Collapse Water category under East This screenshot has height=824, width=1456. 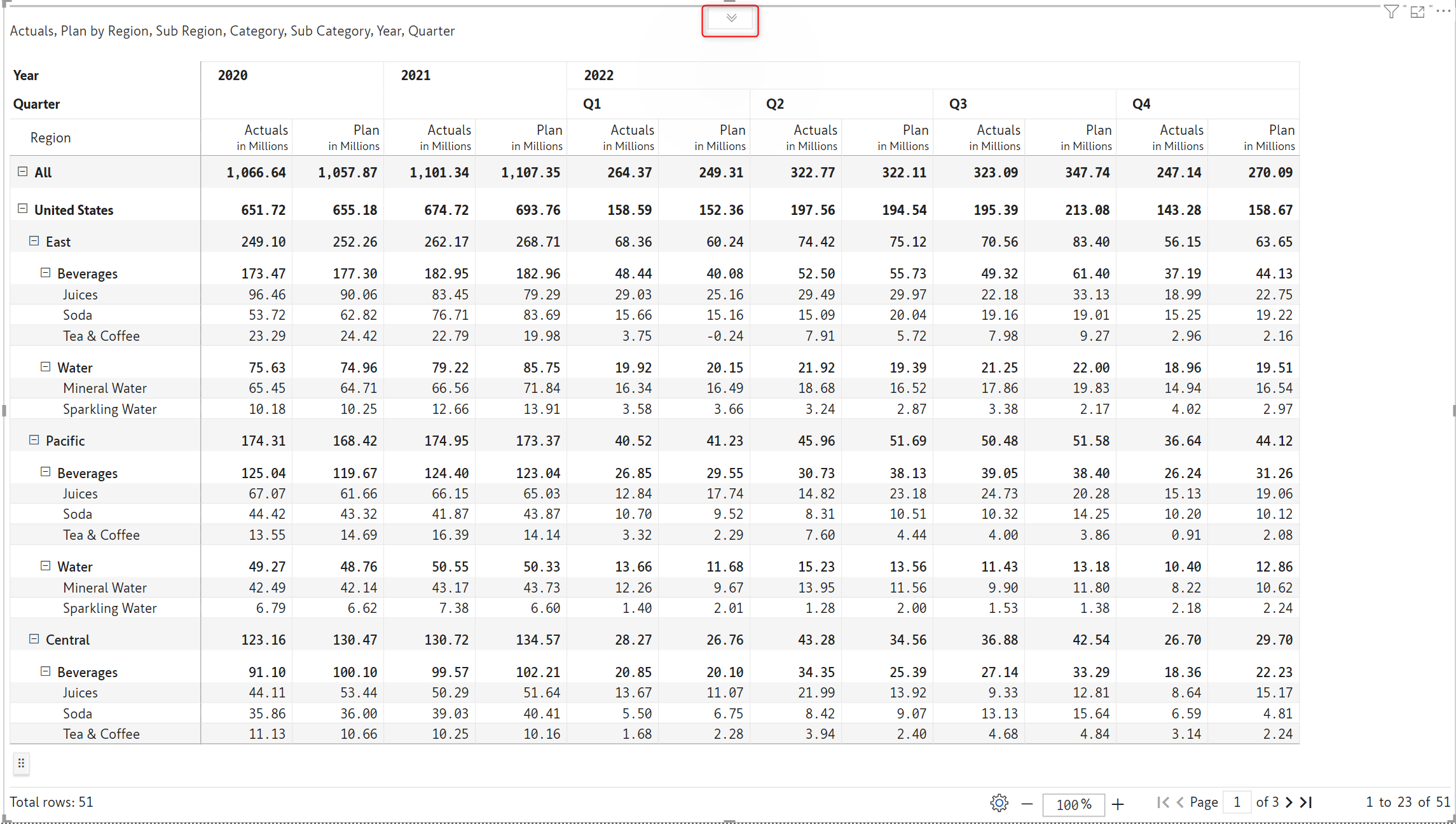(x=46, y=367)
